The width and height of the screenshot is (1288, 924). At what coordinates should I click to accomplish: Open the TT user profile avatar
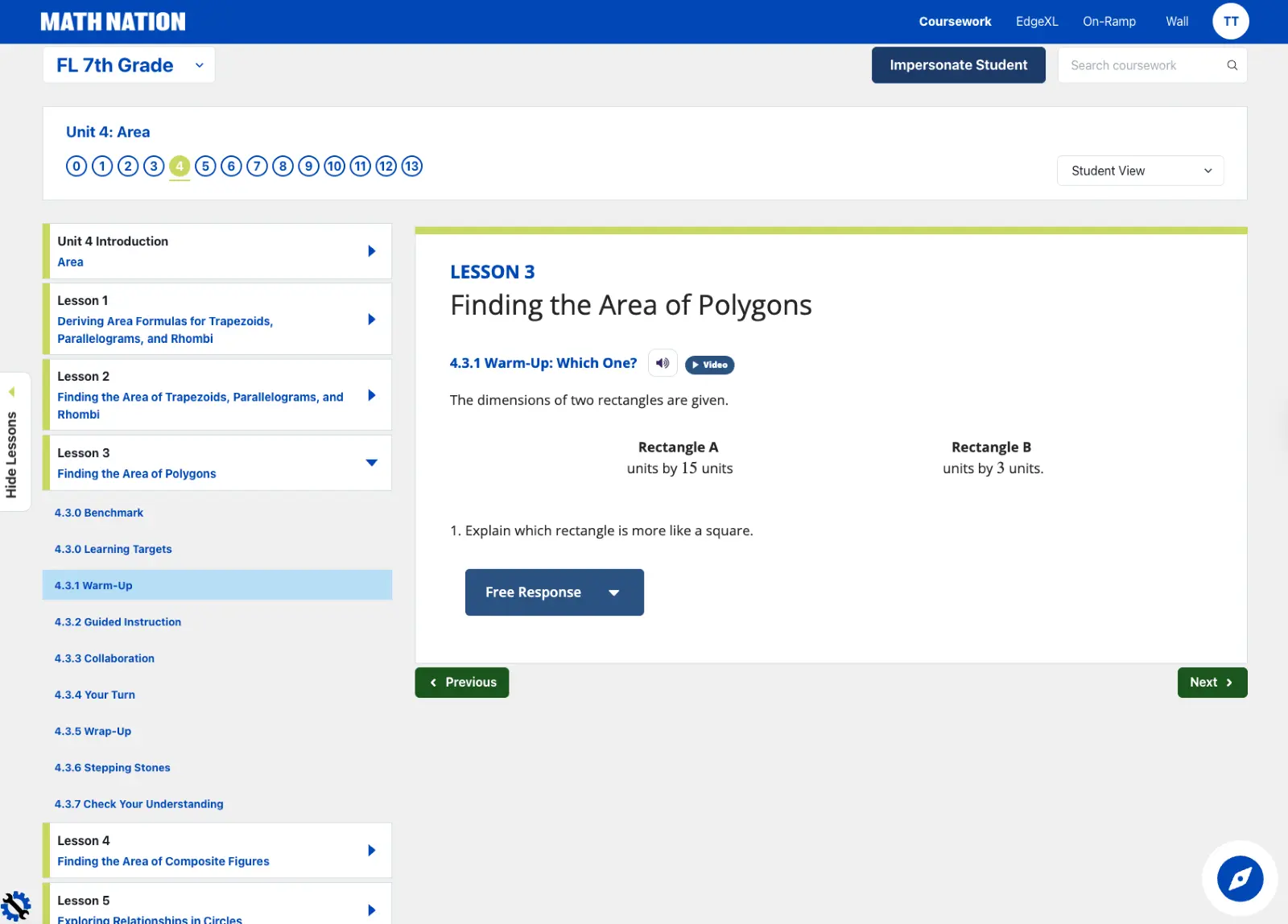1230,22
